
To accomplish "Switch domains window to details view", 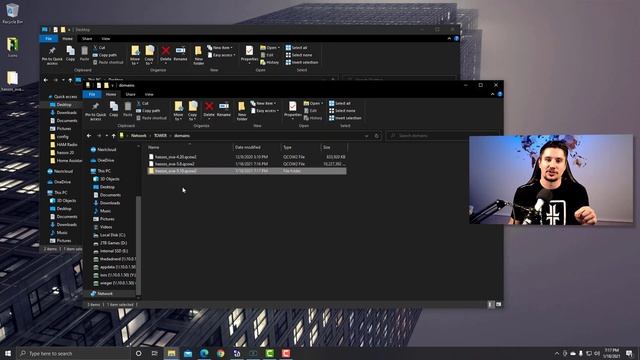I will [x=491, y=304].
